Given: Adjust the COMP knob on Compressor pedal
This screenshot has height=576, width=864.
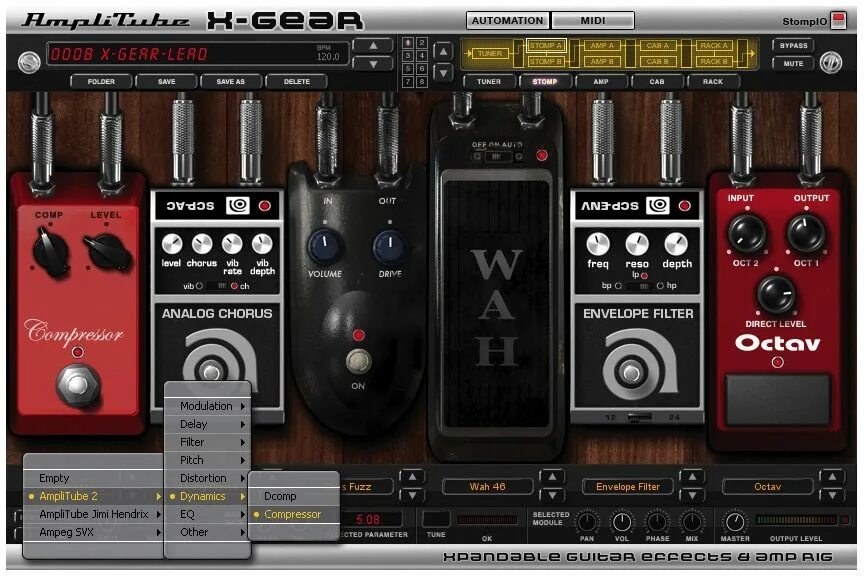Looking at the screenshot, I should click(50, 251).
